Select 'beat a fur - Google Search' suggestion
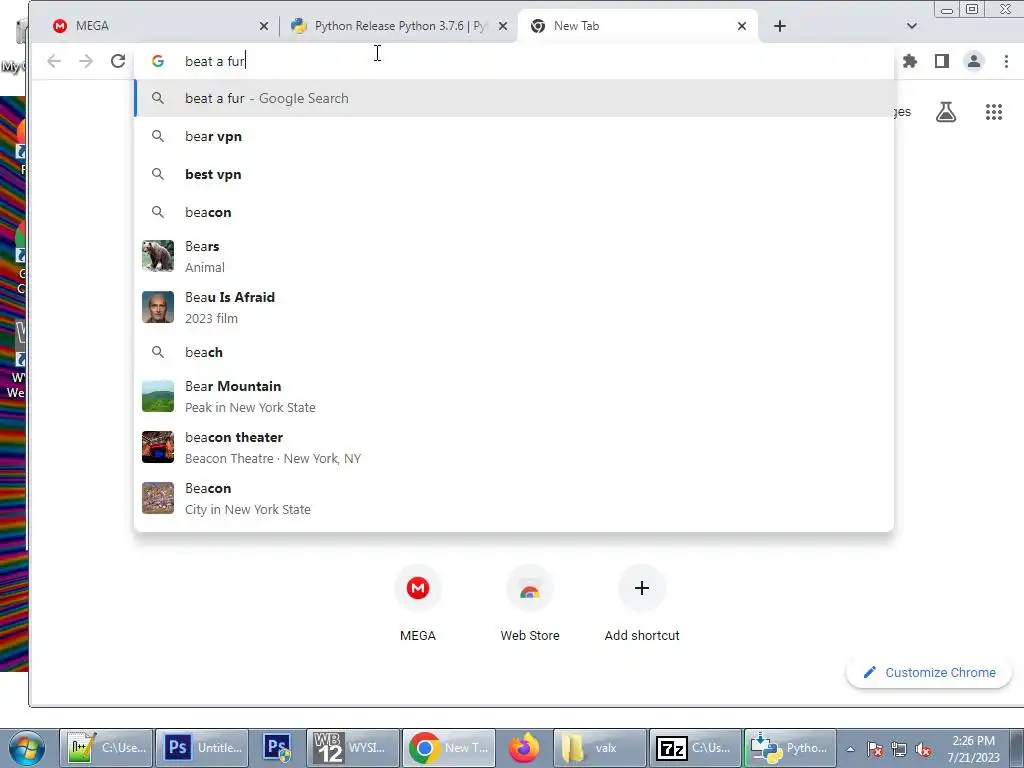 point(513,99)
